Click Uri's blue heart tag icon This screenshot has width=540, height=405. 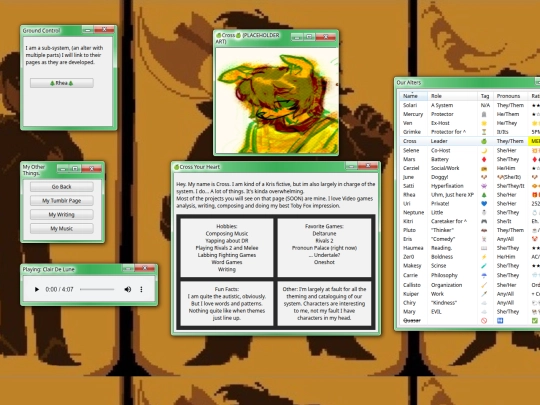coord(484,204)
